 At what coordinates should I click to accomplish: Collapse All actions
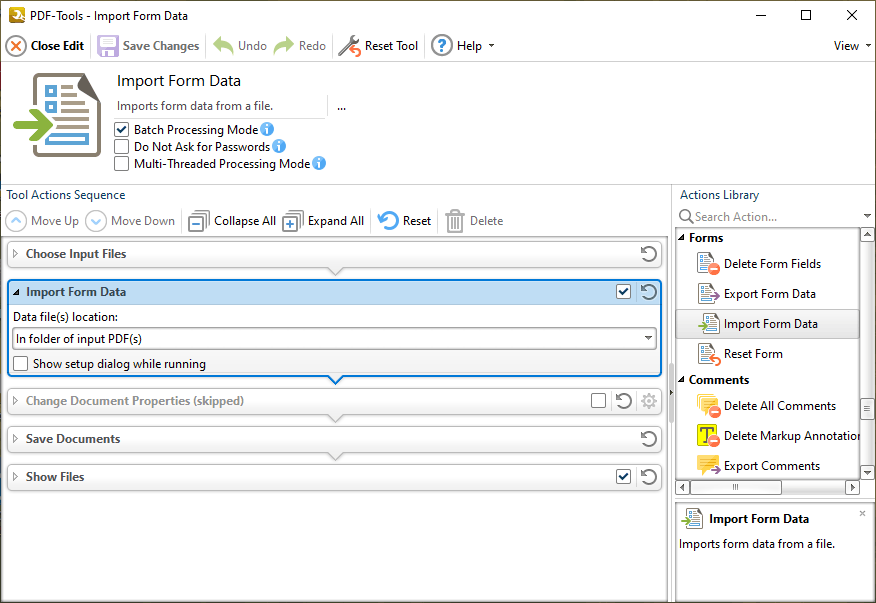(x=232, y=221)
